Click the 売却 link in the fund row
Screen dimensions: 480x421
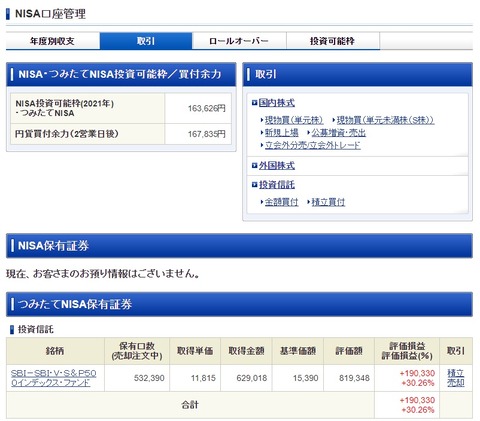coord(456,383)
